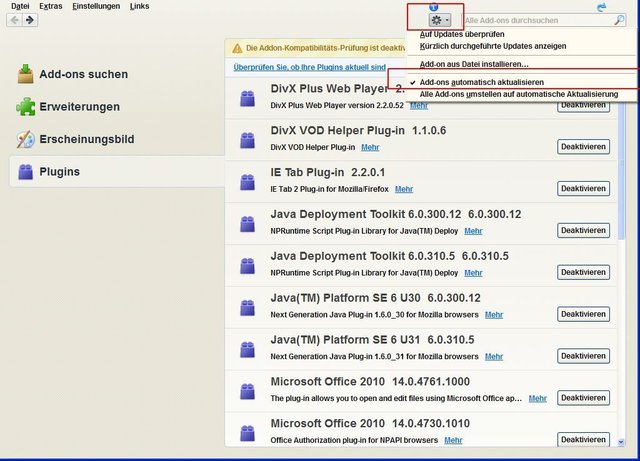The height and width of the screenshot is (461, 640).
Task: Open Mehr link for DivX Plus Web Player
Action: 419,106
